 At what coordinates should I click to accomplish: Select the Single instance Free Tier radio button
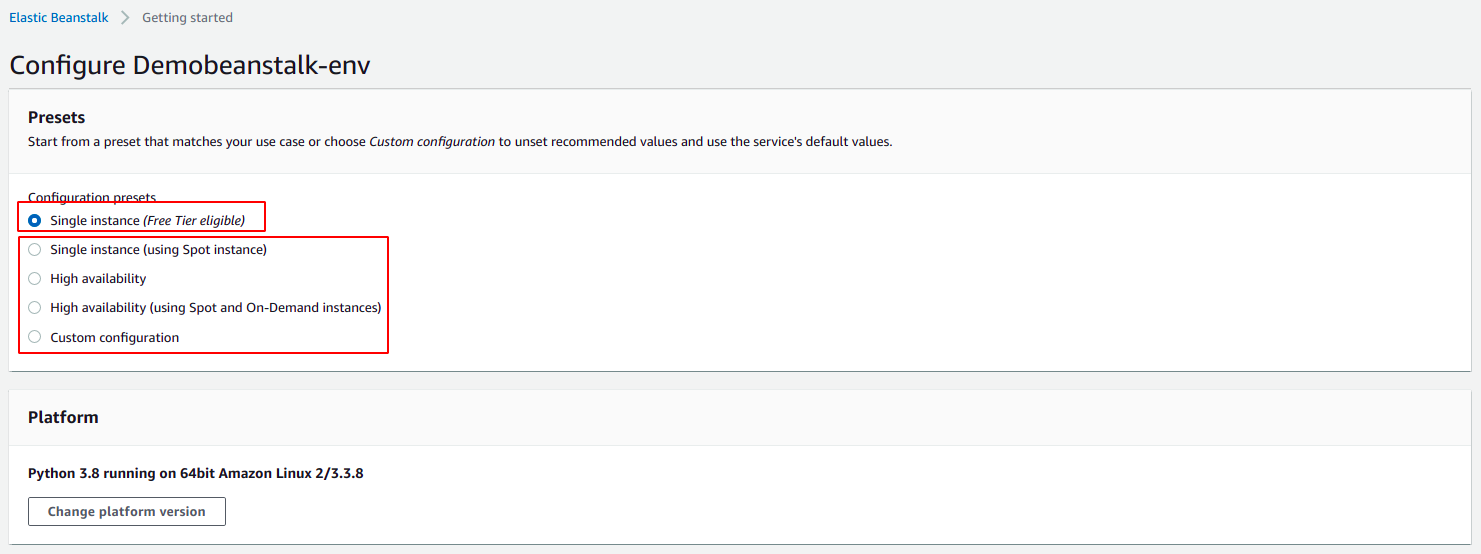35,220
